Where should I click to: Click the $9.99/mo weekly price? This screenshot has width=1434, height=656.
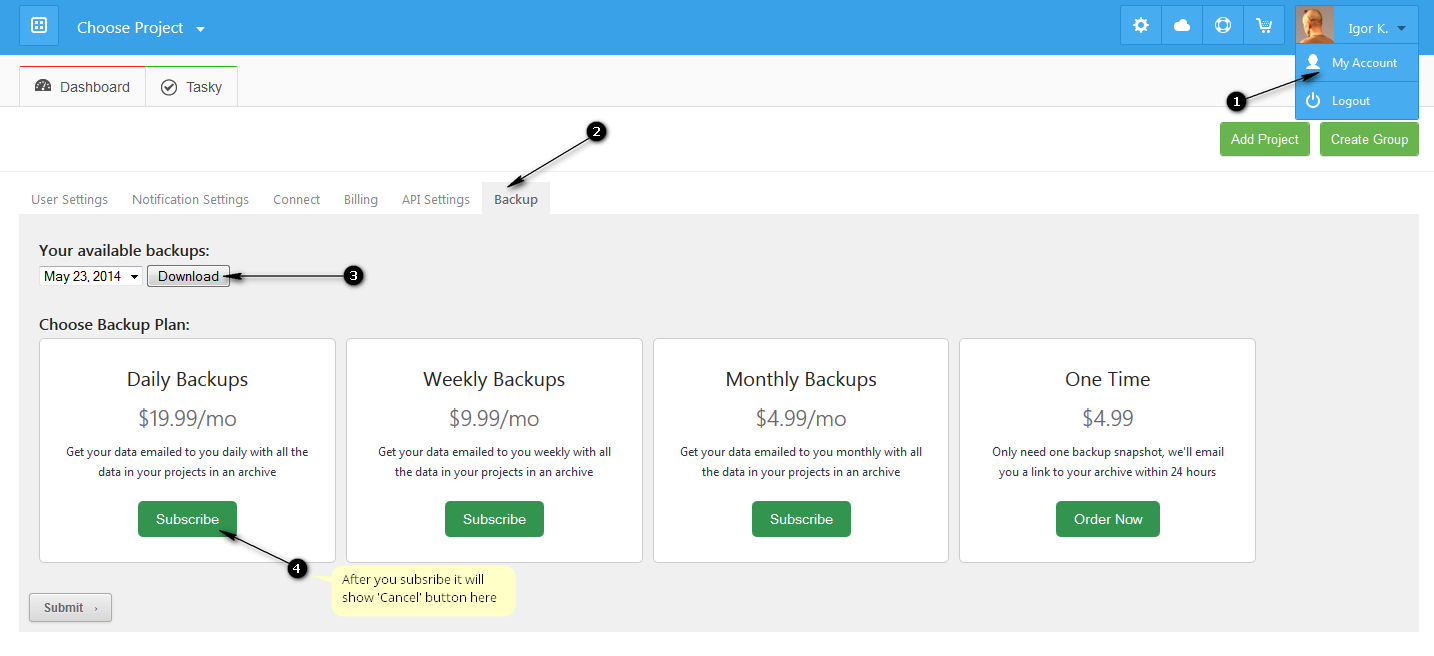(494, 418)
